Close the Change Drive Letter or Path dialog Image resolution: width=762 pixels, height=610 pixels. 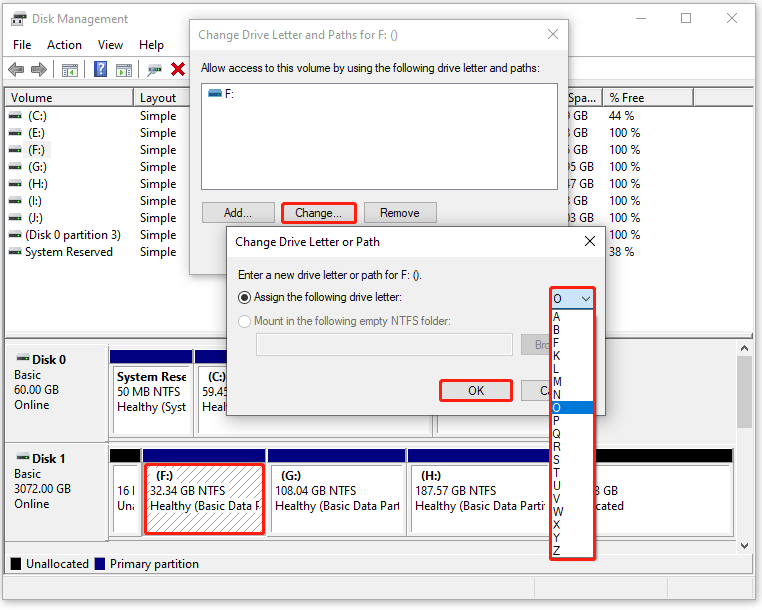(589, 241)
